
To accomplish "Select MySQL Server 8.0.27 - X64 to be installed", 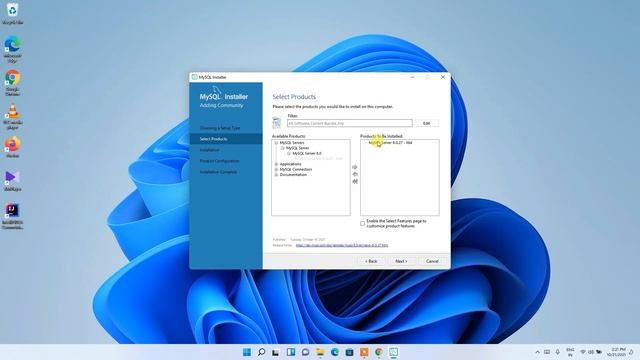I will [390, 143].
